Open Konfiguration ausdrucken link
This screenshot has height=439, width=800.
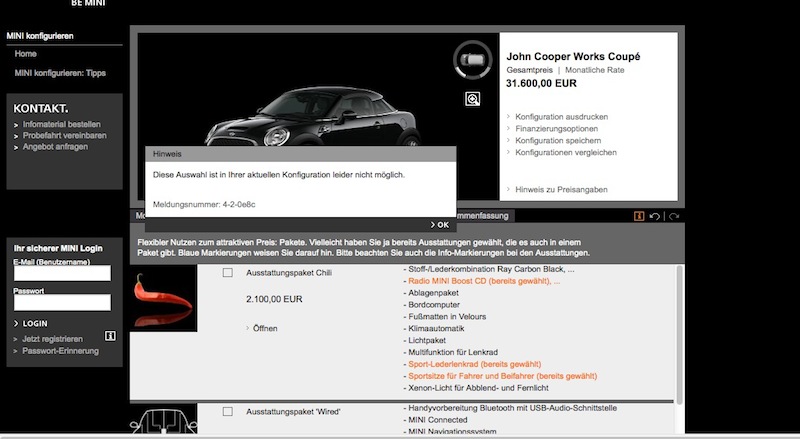(561, 117)
